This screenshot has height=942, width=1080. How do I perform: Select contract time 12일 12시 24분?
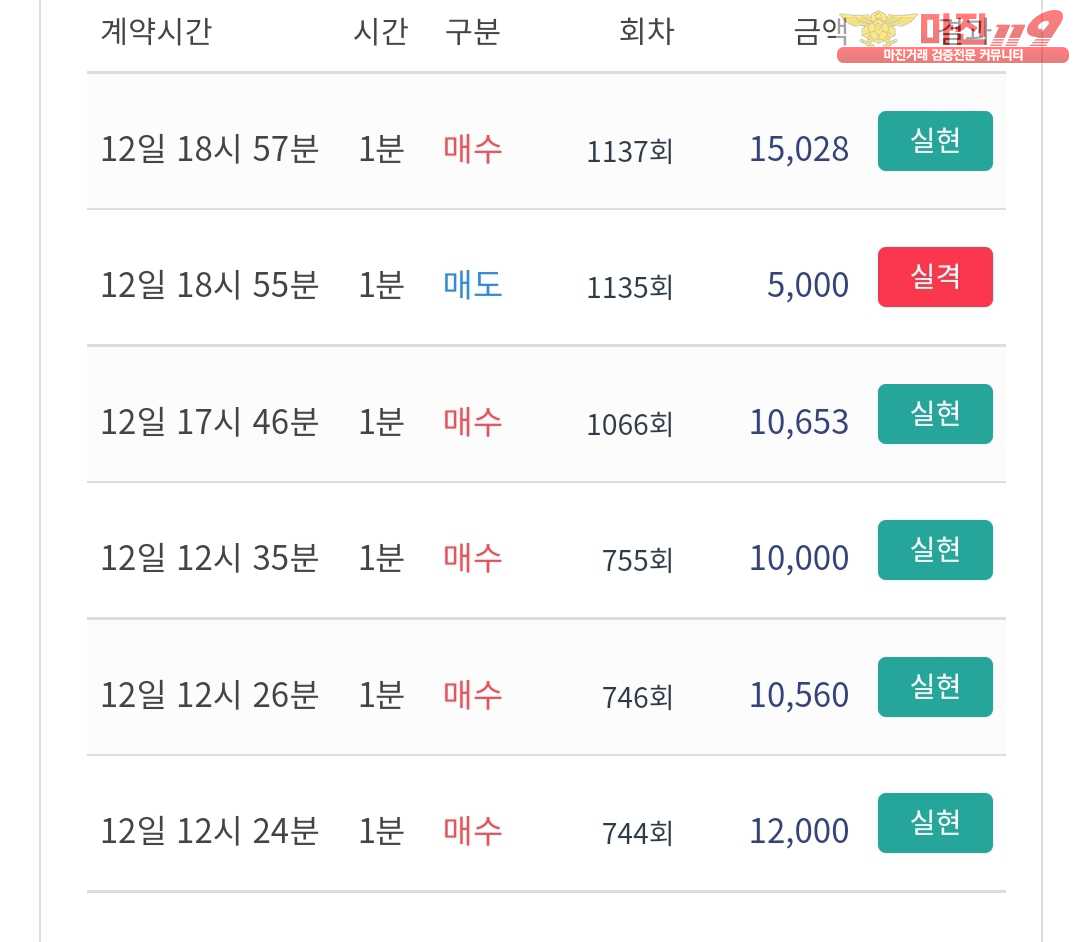coord(209,831)
